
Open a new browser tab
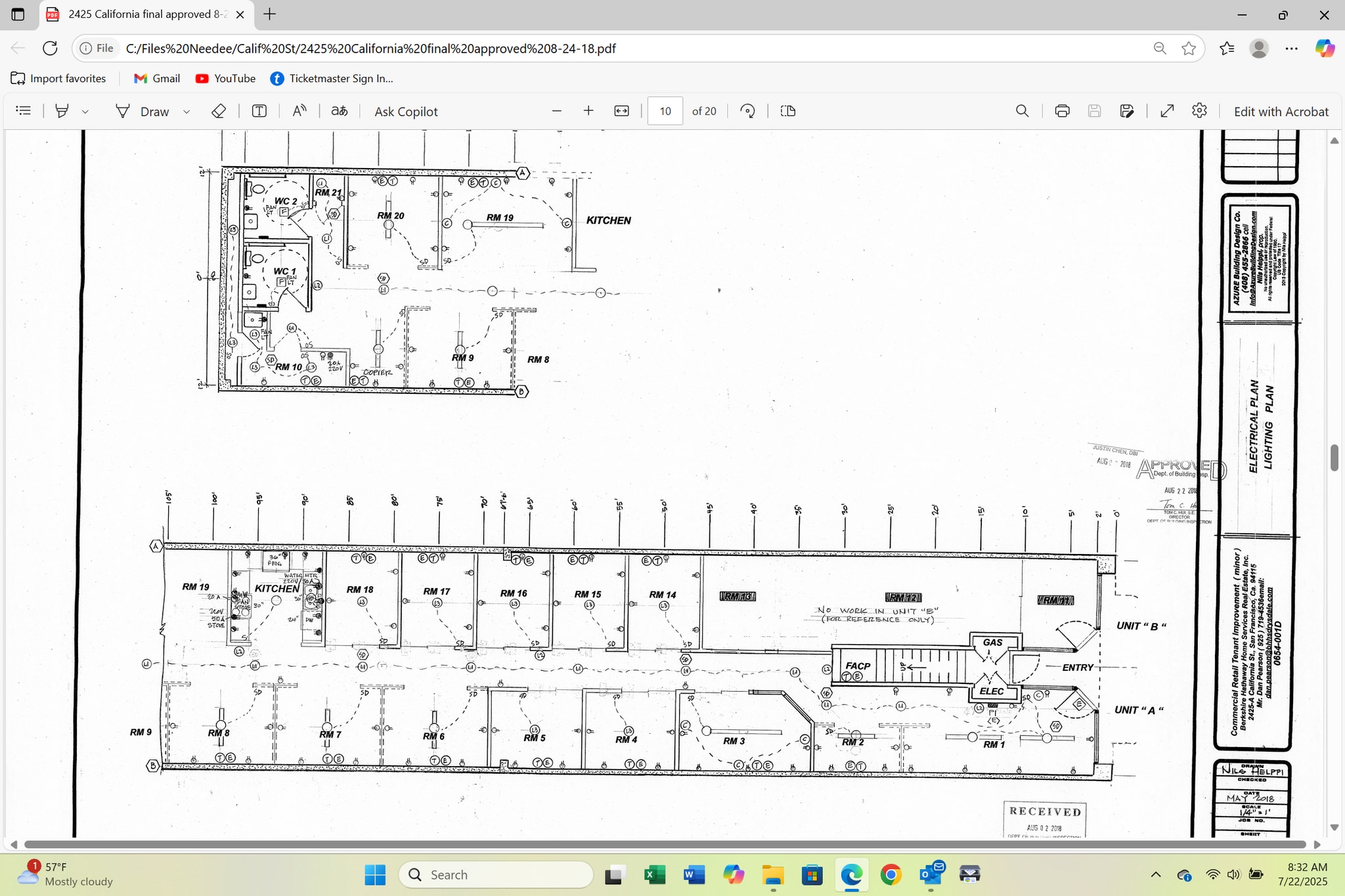point(270,14)
